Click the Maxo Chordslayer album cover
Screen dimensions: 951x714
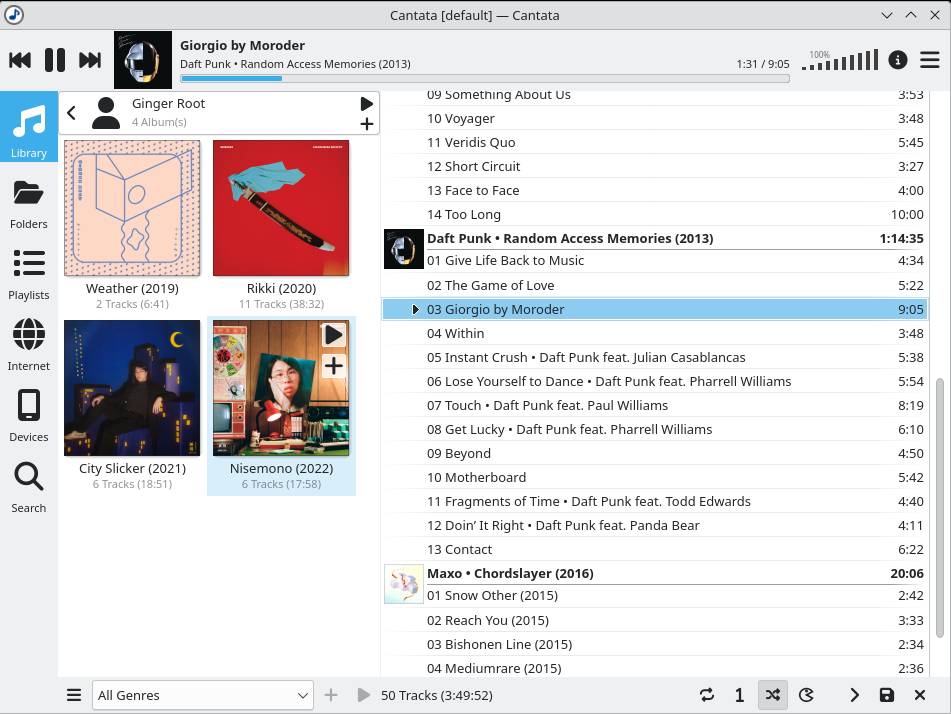click(404, 584)
